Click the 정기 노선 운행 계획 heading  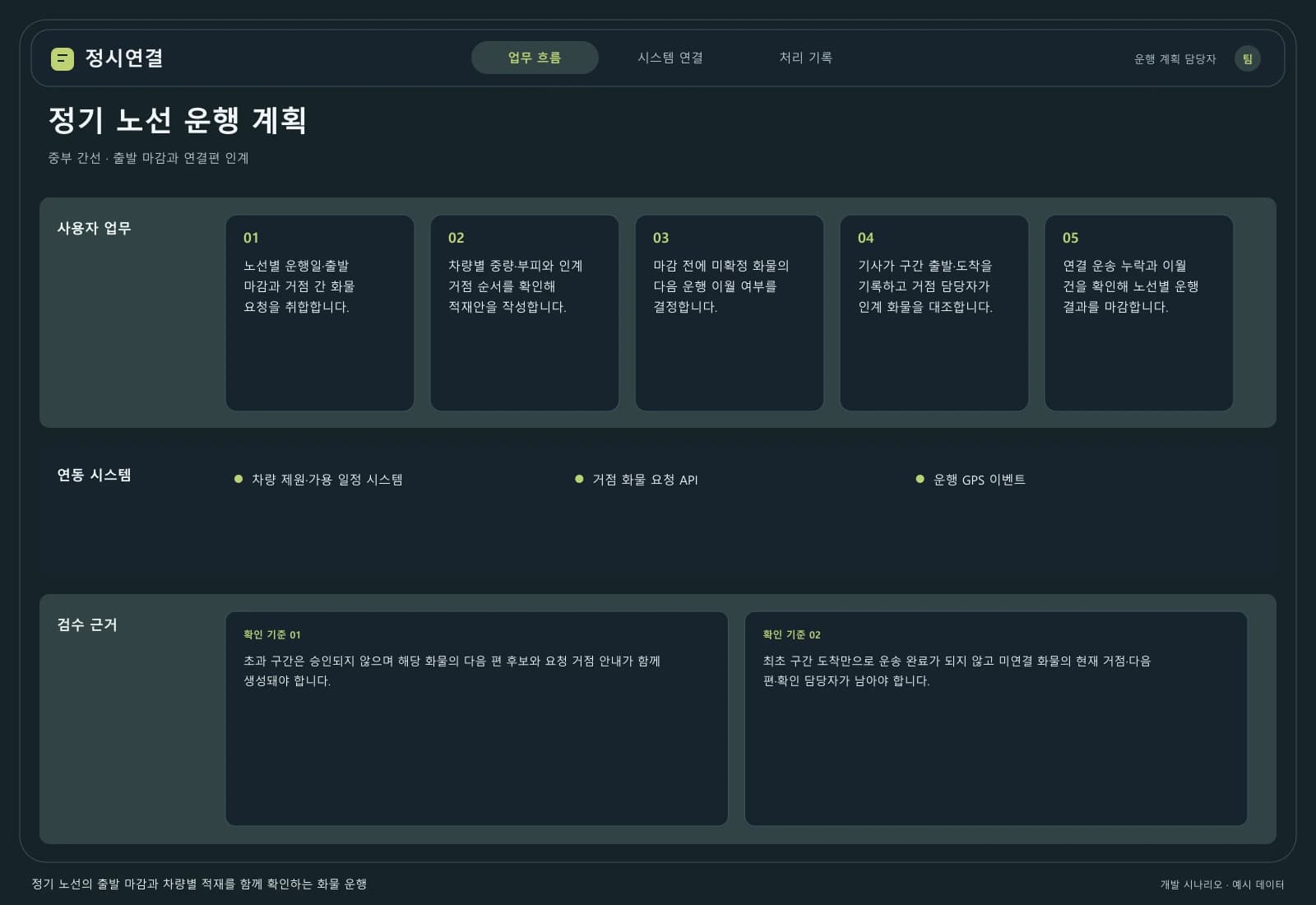tap(178, 120)
